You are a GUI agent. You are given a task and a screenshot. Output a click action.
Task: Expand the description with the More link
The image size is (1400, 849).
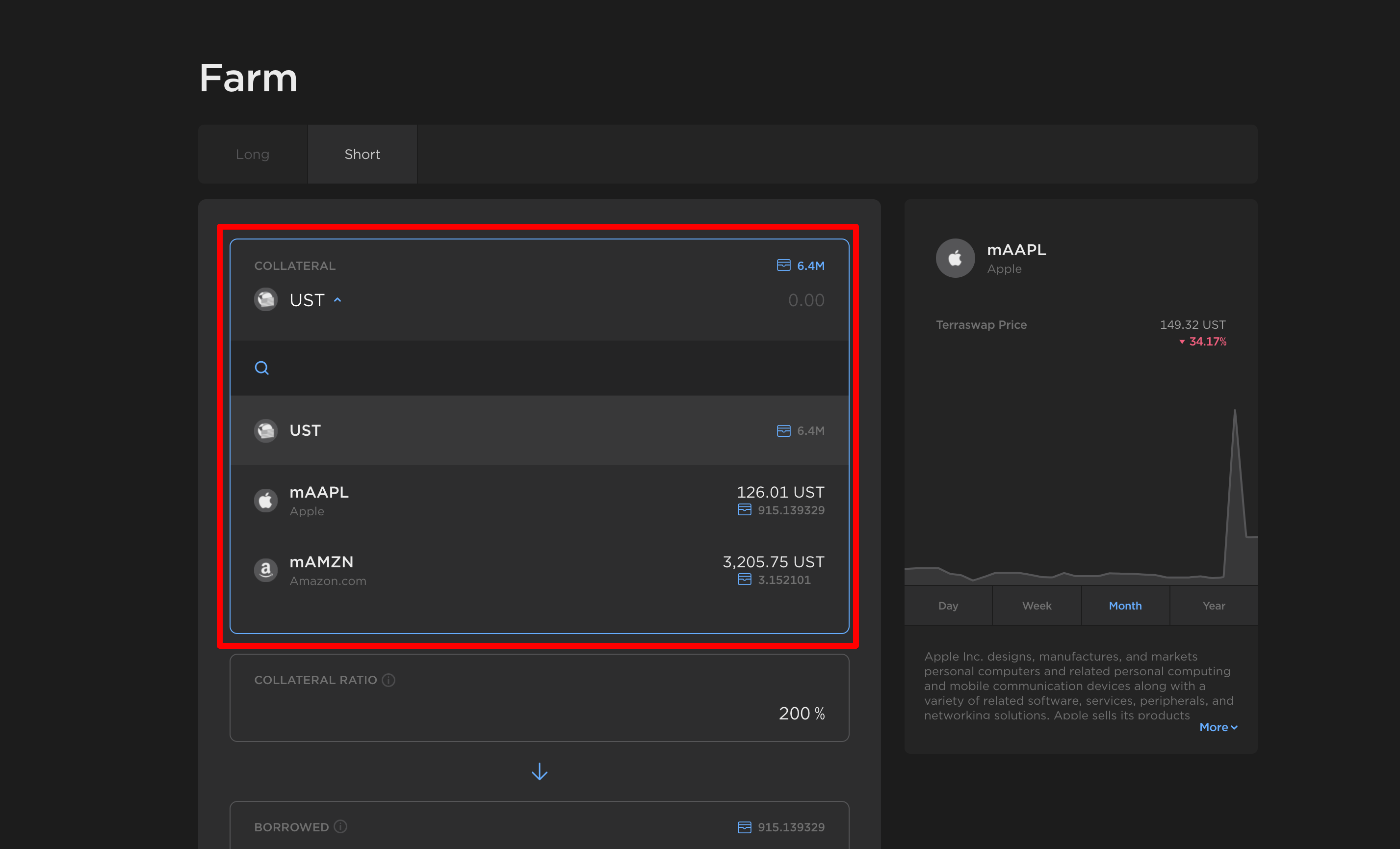click(x=1218, y=727)
